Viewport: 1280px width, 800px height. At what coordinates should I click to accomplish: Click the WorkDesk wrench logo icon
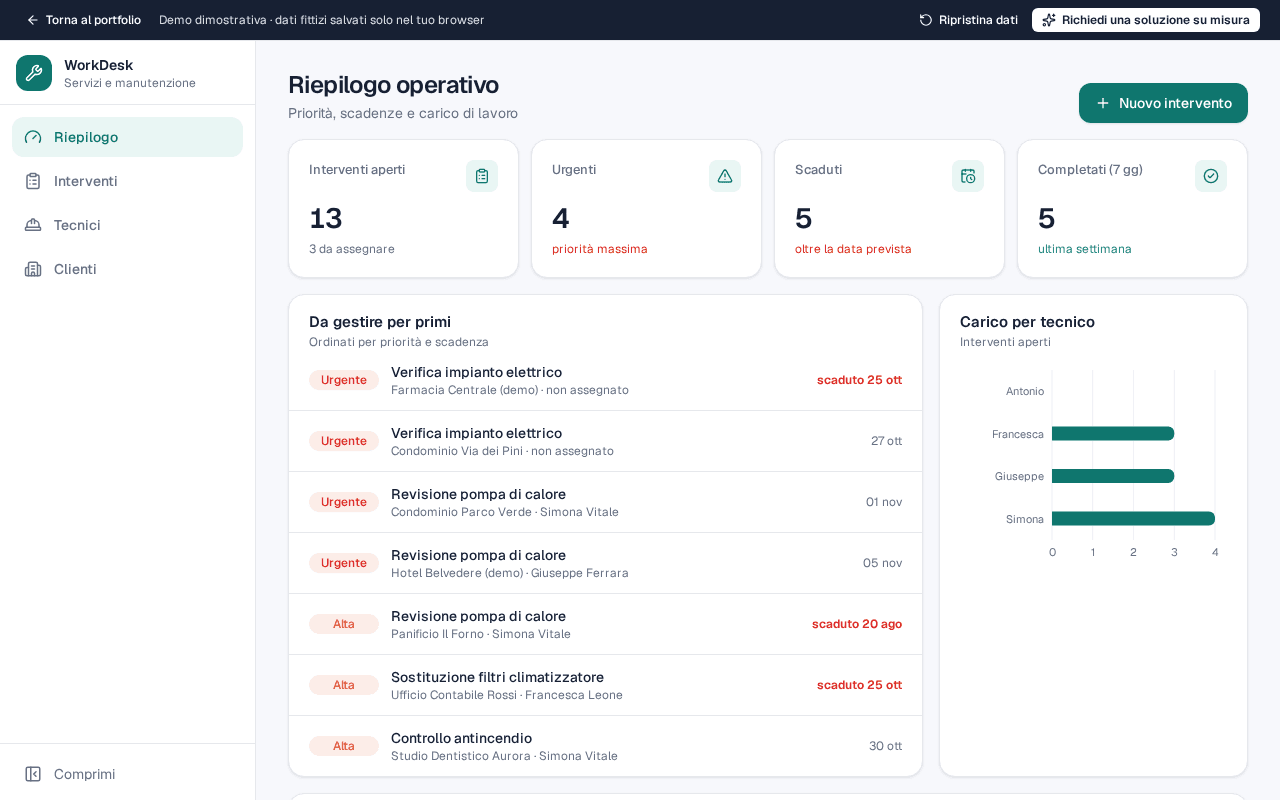click(x=34, y=73)
